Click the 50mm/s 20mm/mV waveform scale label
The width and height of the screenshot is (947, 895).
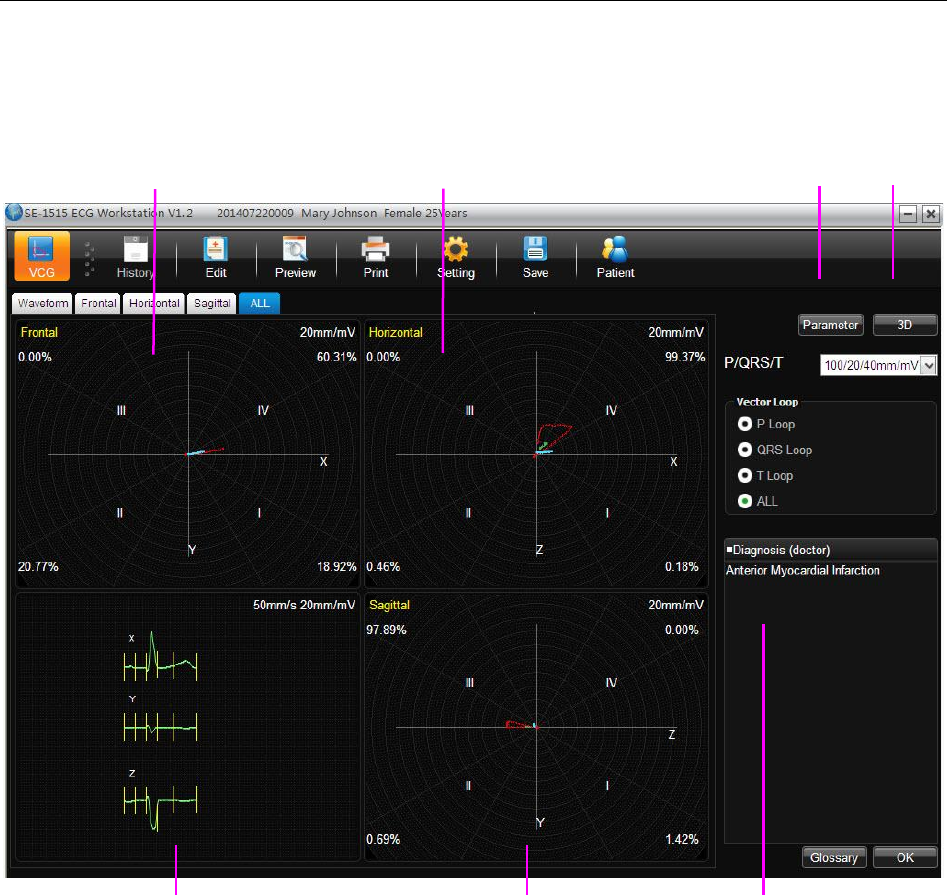coord(304,605)
